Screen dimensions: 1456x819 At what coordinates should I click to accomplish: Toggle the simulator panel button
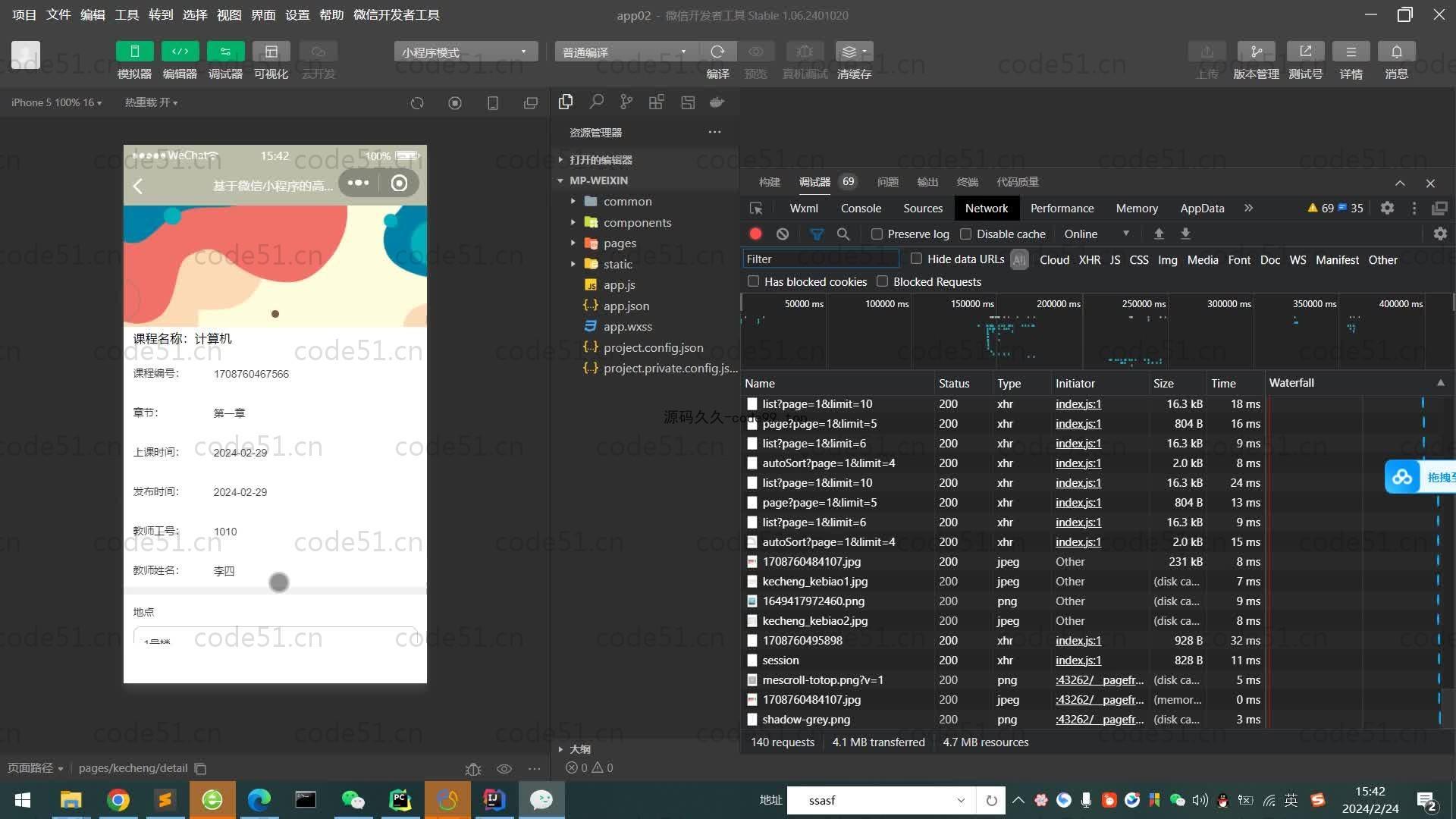pyautogui.click(x=134, y=52)
